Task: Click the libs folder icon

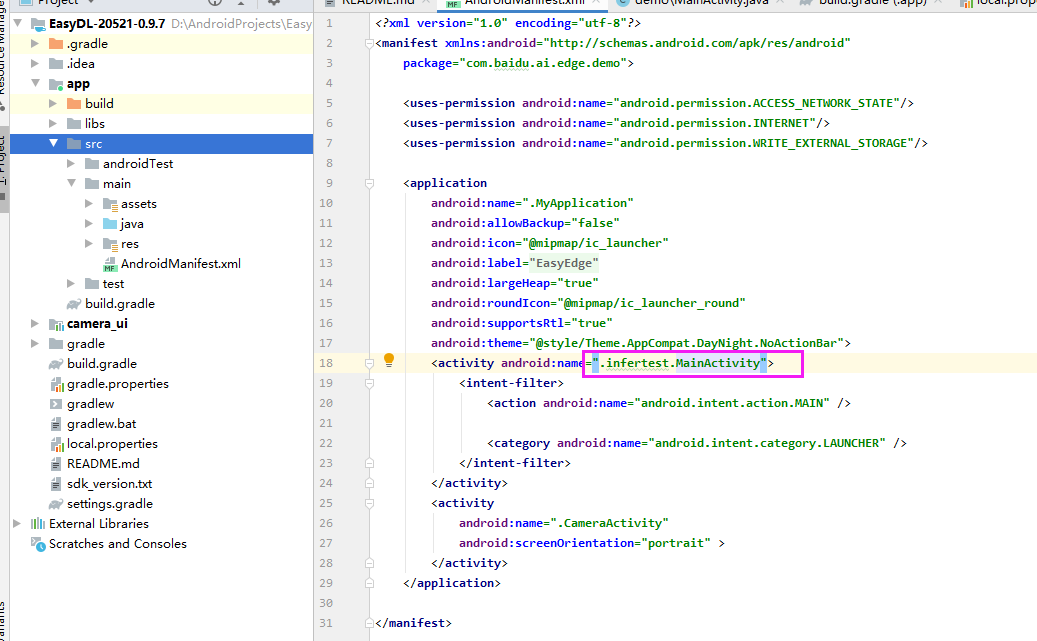Action: [x=74, y=124]
